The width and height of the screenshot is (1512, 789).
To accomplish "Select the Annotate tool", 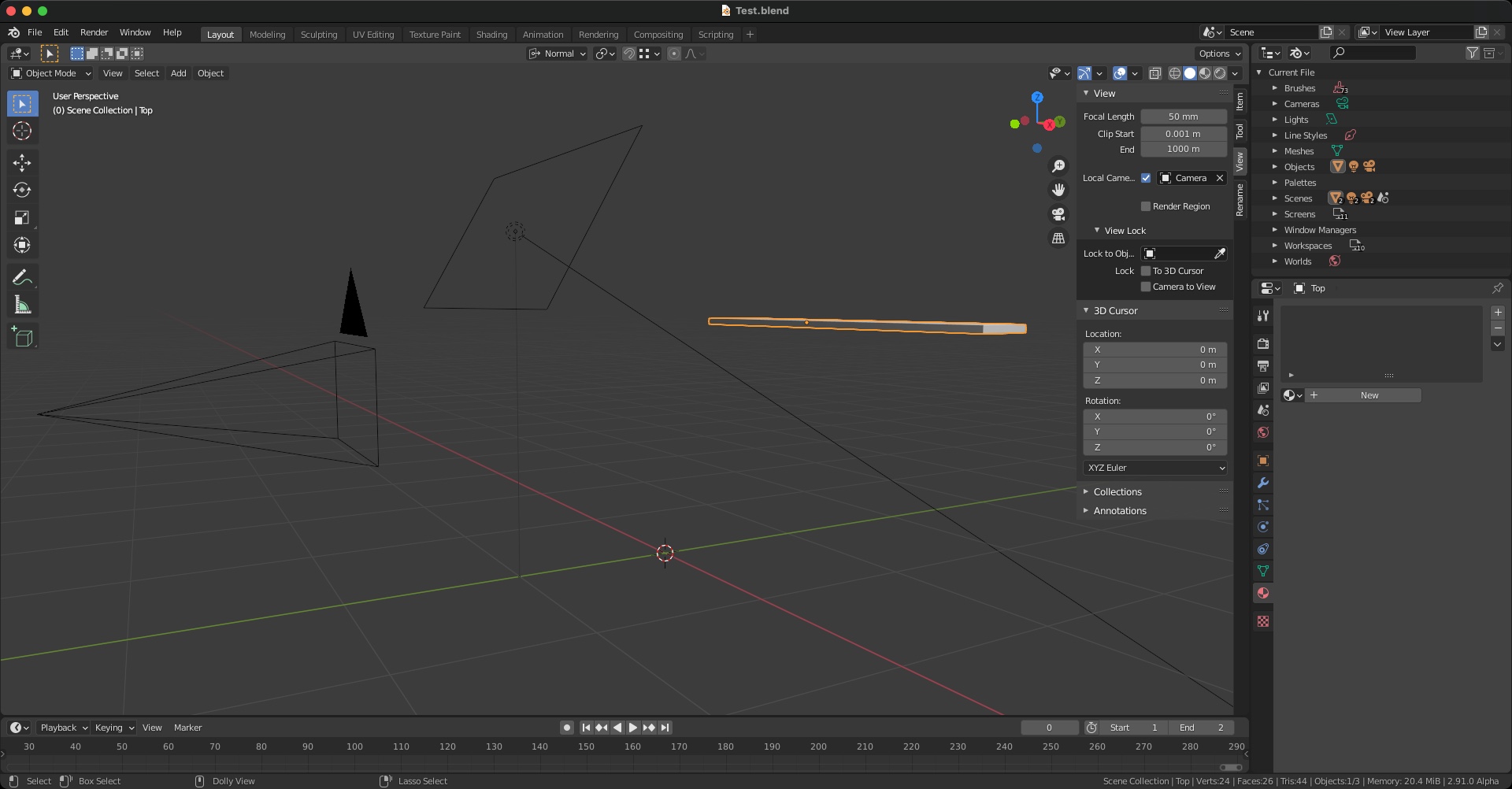I will [x=22, y=277].
